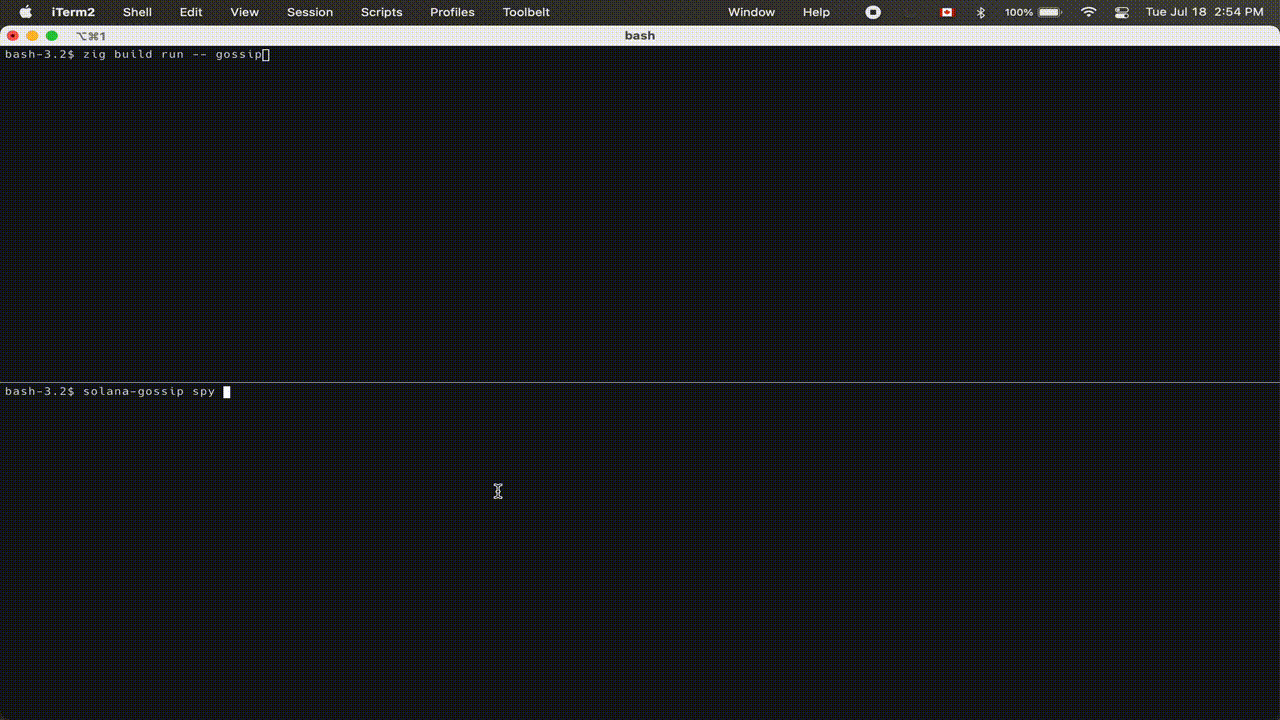1280x720 pixels.
Task: Open the iTerm2 application menu
Action: (x=73, y=12)
